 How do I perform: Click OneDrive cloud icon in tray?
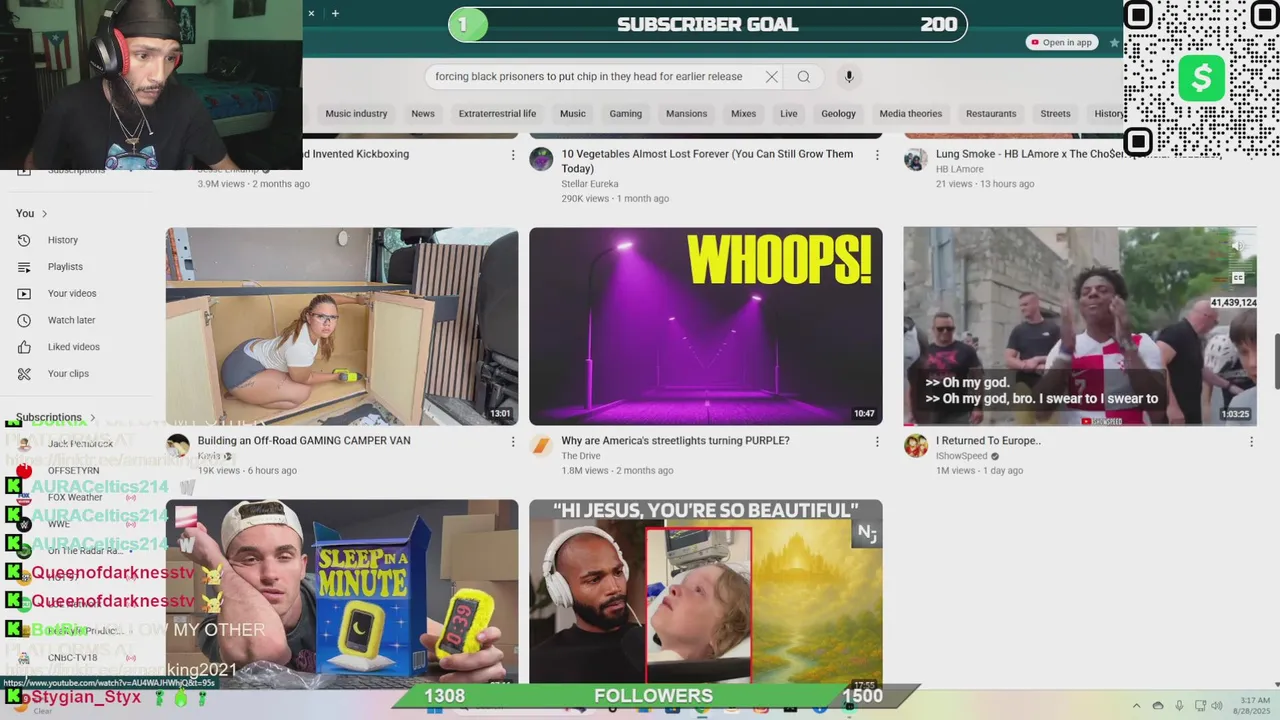[x=1158, y=706]
